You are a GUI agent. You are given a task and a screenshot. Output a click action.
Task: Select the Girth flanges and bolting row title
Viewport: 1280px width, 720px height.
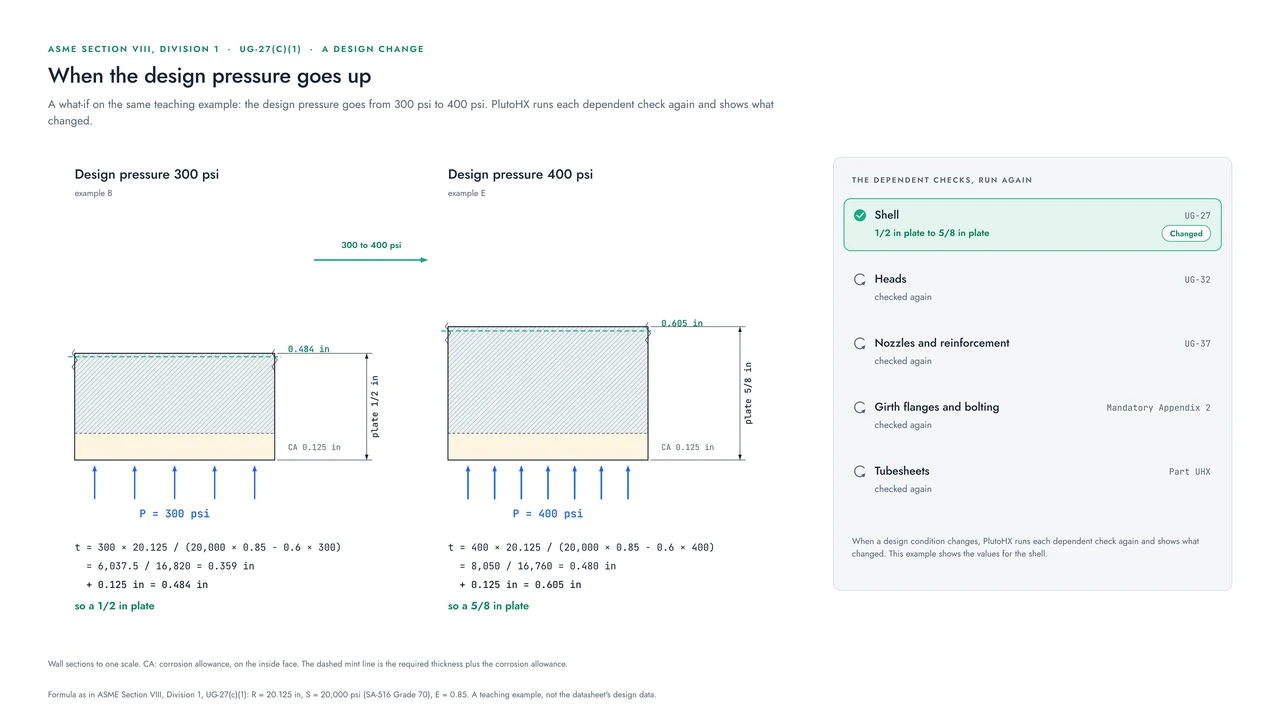click(936, 407)
